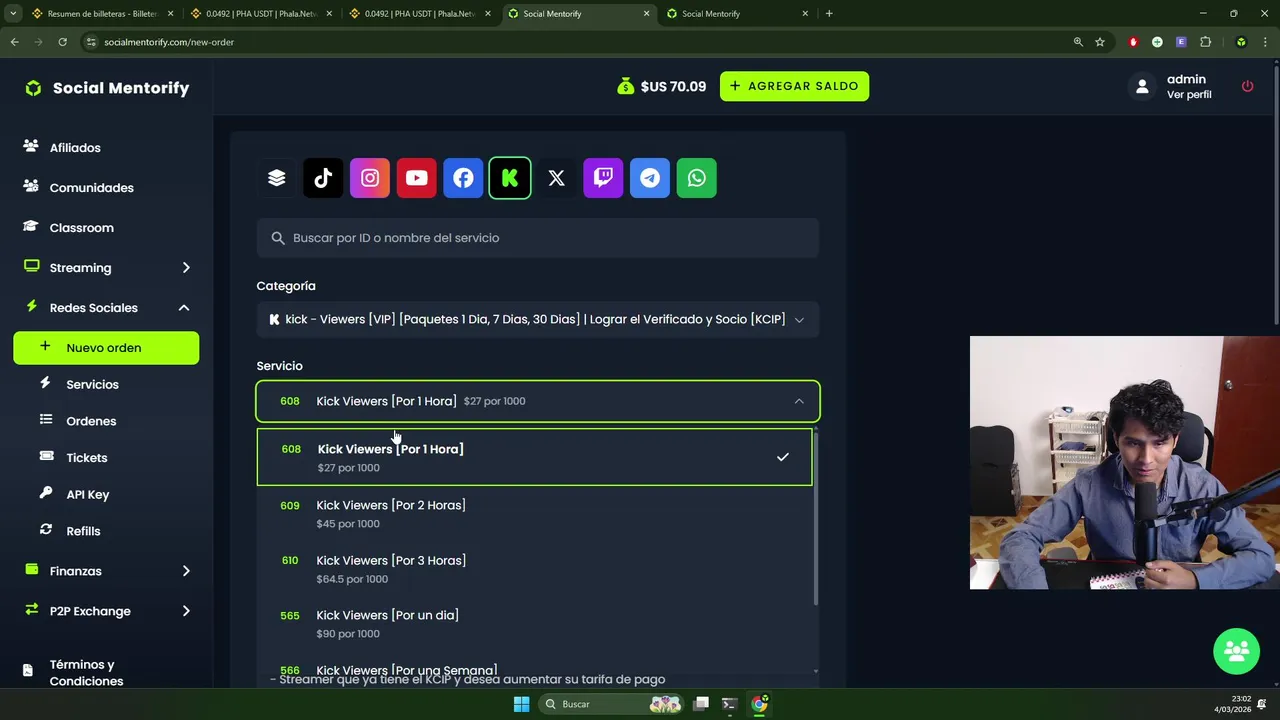Expand the P2P Exchange sidebar section

[x=106, y=611]
